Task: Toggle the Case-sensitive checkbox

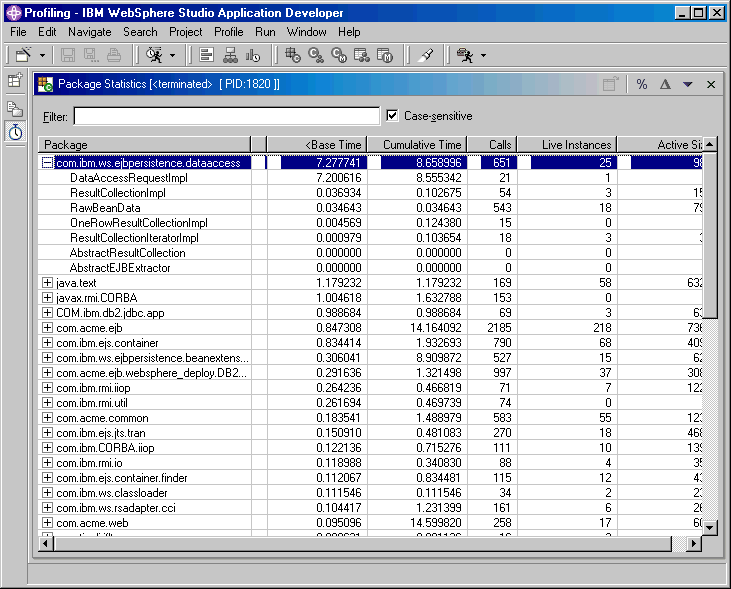Action: click(392, 116)
